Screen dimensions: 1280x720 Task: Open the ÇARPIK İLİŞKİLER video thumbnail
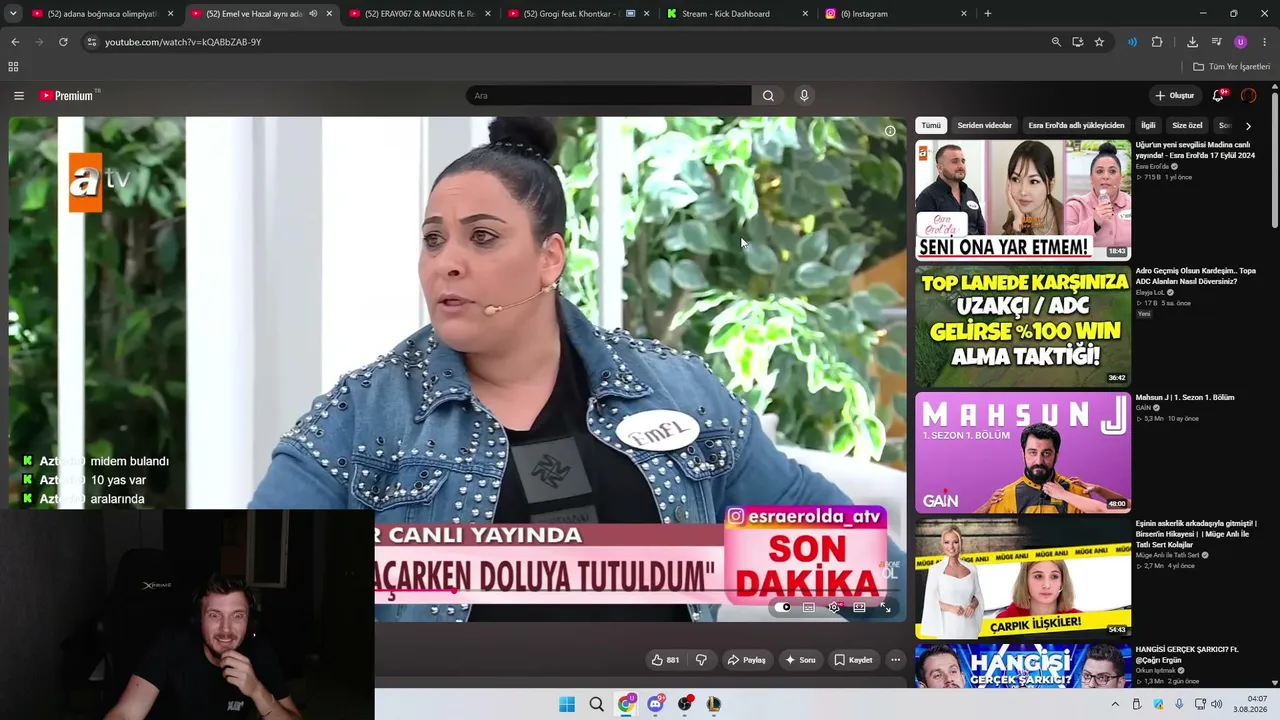(x=1023, y=578)
